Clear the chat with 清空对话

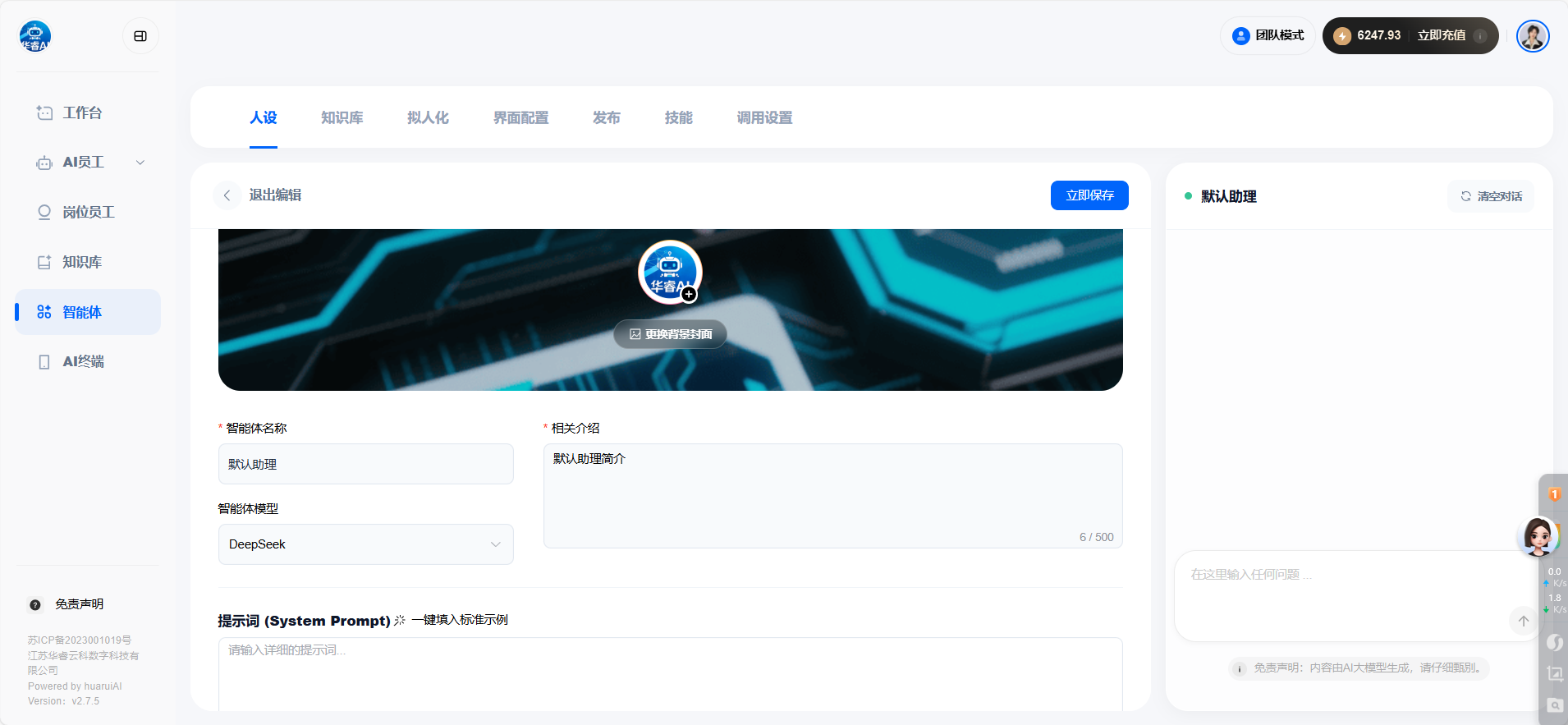click(x=1491, y=196)
